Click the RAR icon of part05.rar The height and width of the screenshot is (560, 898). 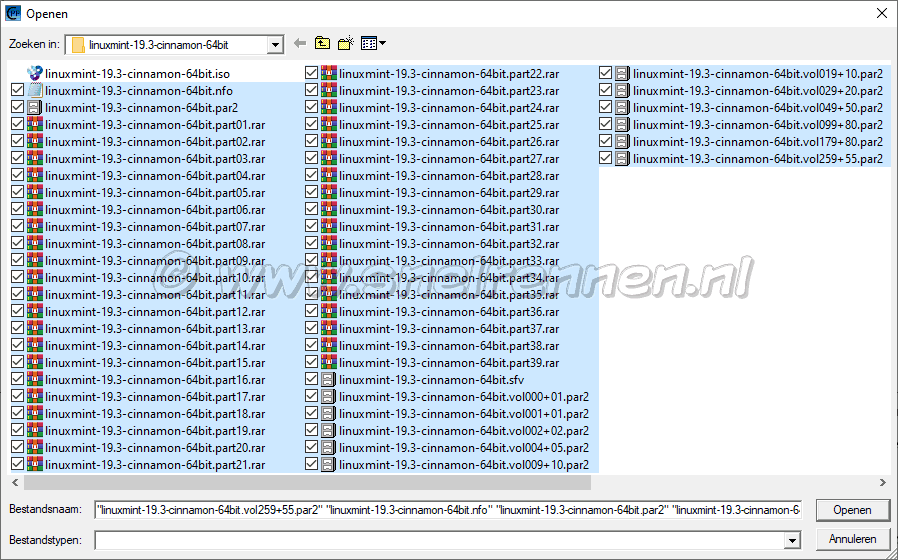[x=35, y=192]
